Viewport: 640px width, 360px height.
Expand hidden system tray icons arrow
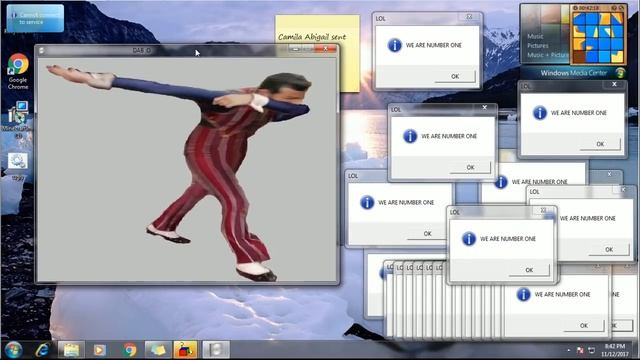pyautogui.click(x=569, y=350)
